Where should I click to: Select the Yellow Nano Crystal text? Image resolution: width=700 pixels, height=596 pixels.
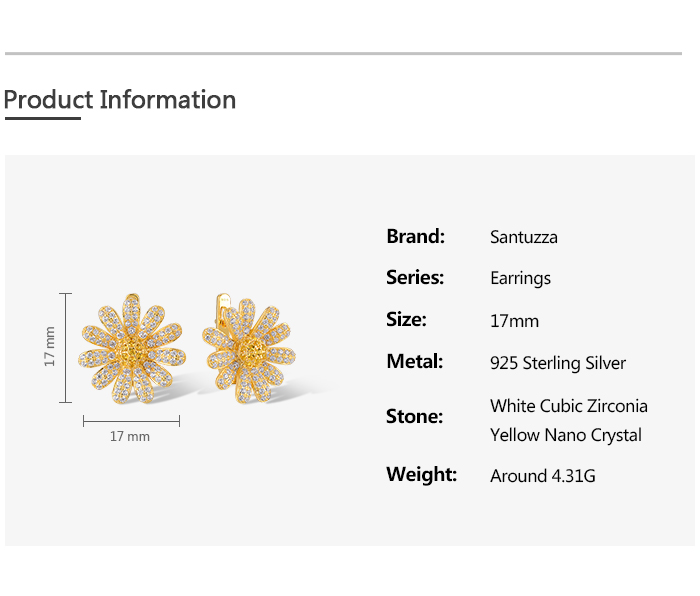566,435
